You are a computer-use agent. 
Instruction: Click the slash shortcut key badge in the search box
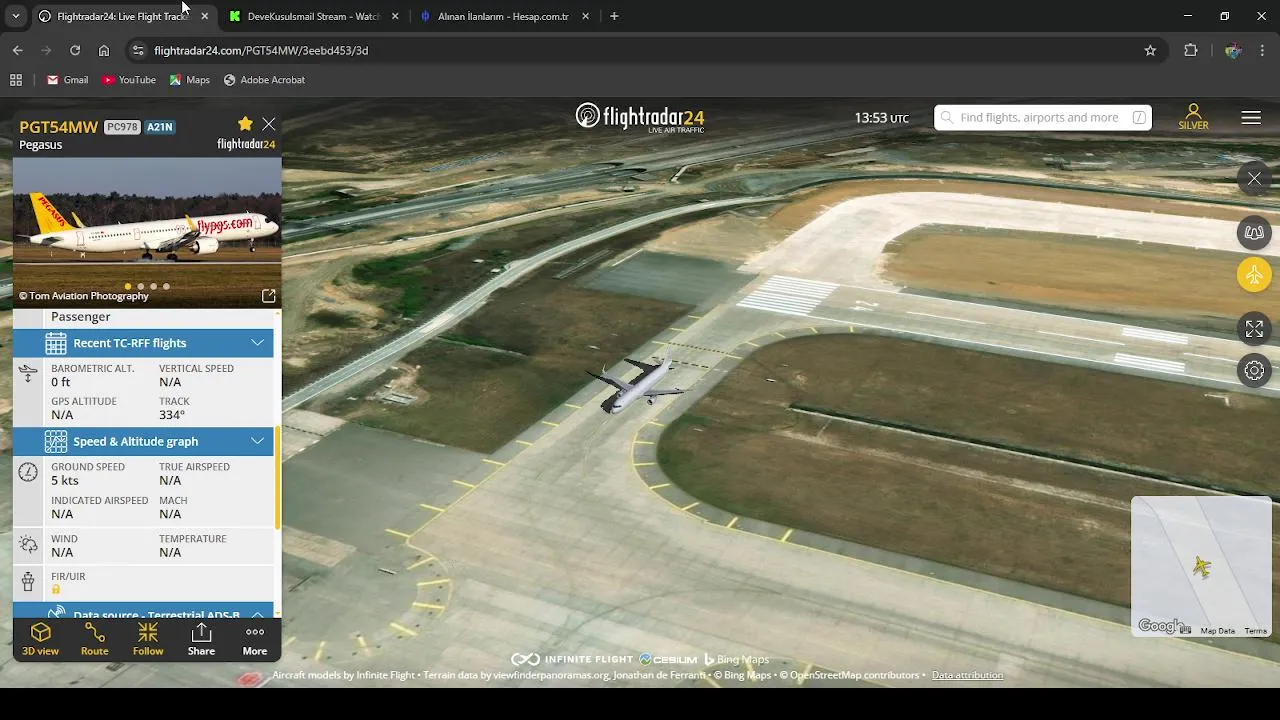coord(1139,117)
